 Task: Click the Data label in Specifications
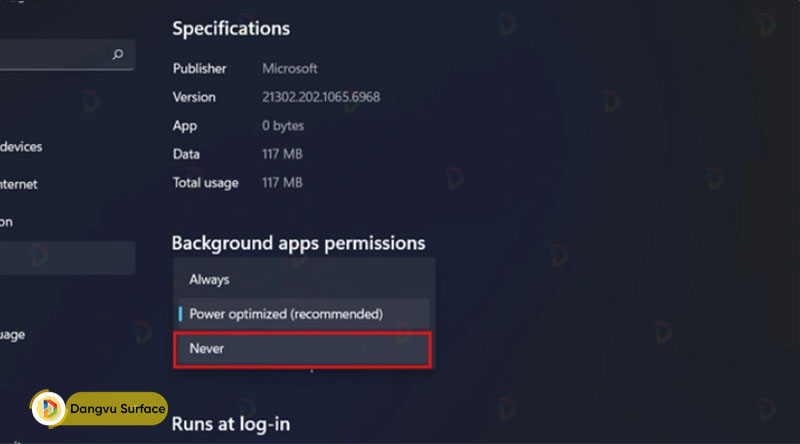pyautogui.click(x=184, y=154)
